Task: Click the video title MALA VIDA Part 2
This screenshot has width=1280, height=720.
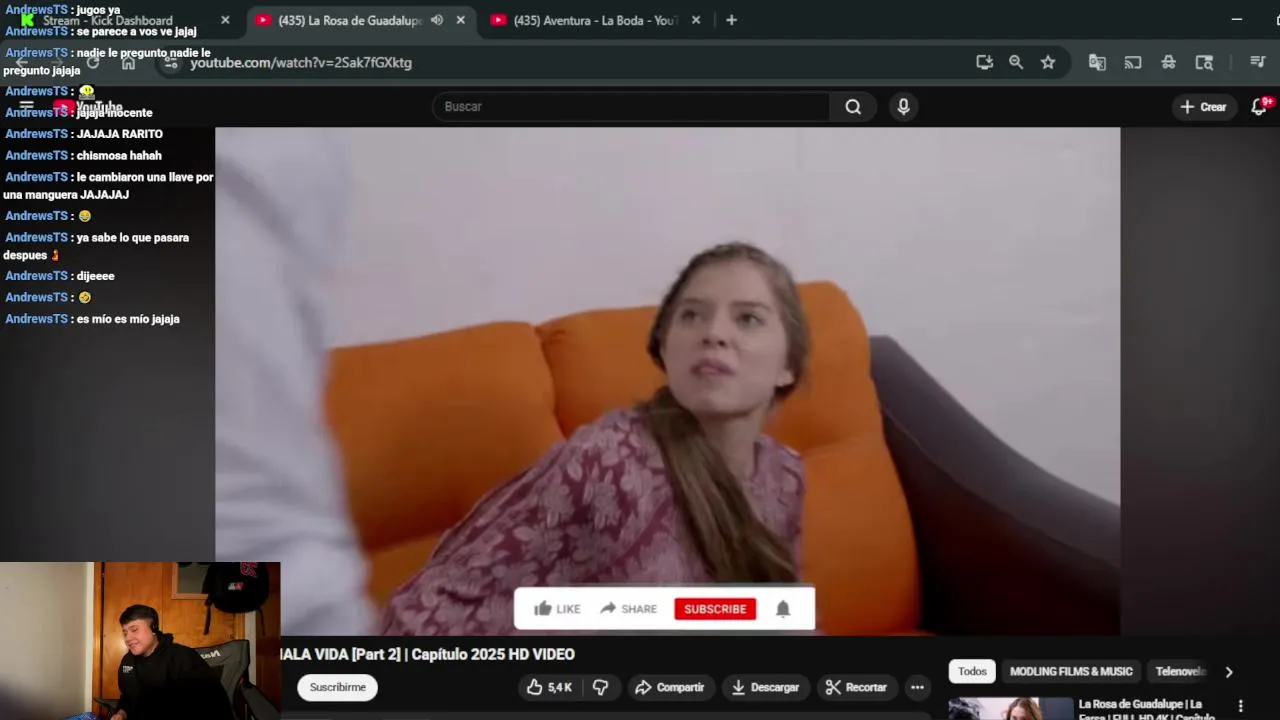Action: pyautogui.click(x=428, y=654)
